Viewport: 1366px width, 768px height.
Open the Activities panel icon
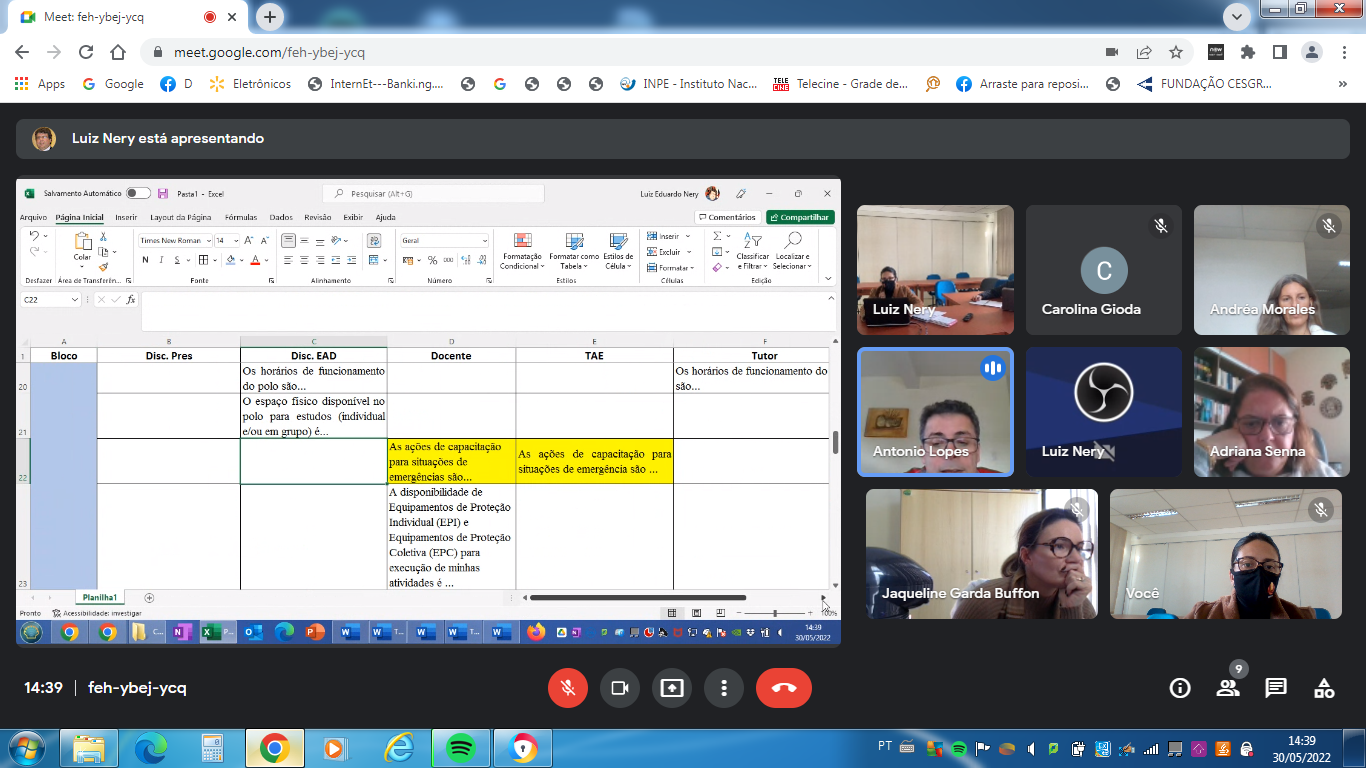tap(1324, 688)
